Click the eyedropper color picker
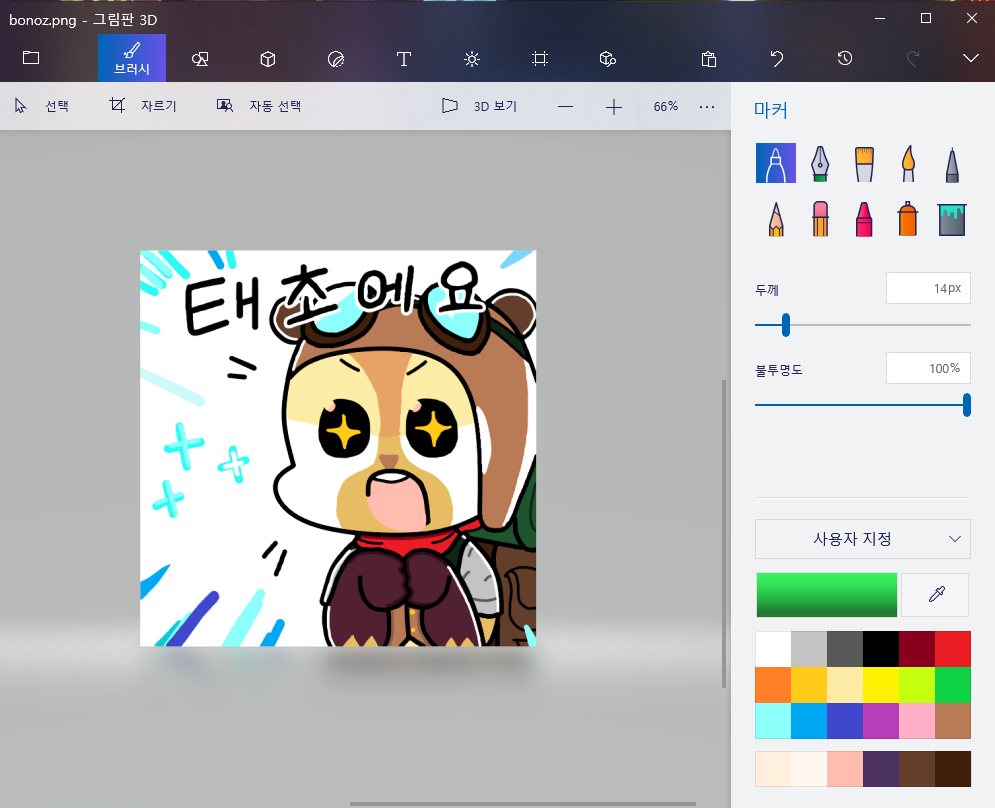 [936, 595]
